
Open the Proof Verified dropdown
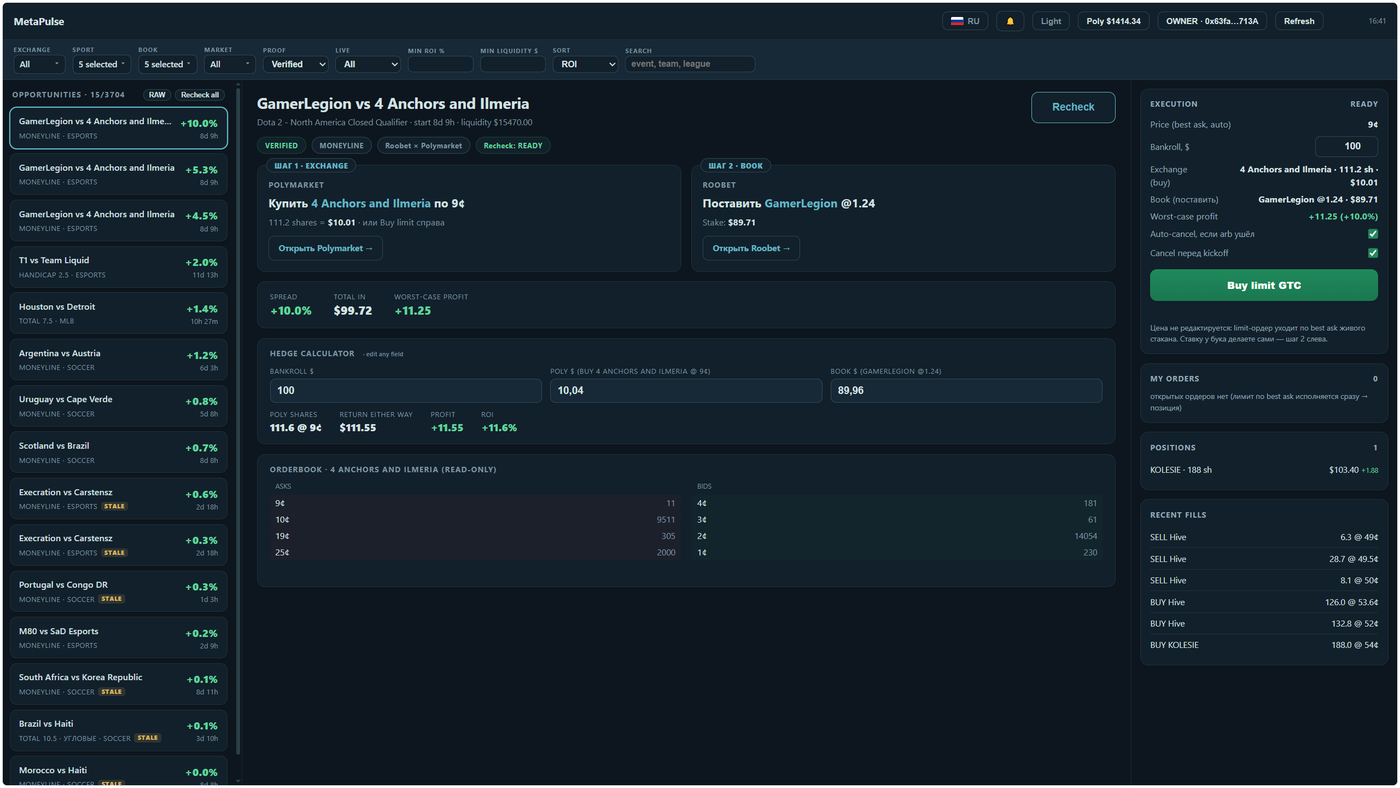pyautogui.click(x=295, y=64)
